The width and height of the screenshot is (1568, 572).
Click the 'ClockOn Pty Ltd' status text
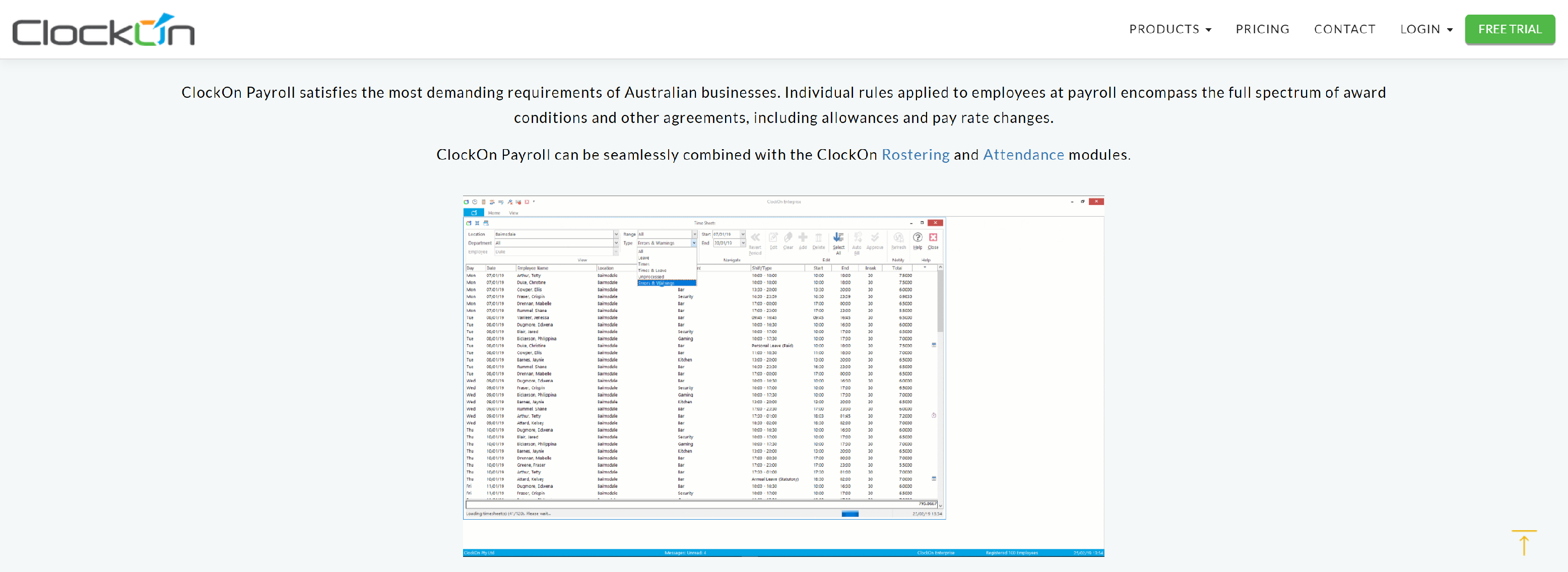click(479, 552)
